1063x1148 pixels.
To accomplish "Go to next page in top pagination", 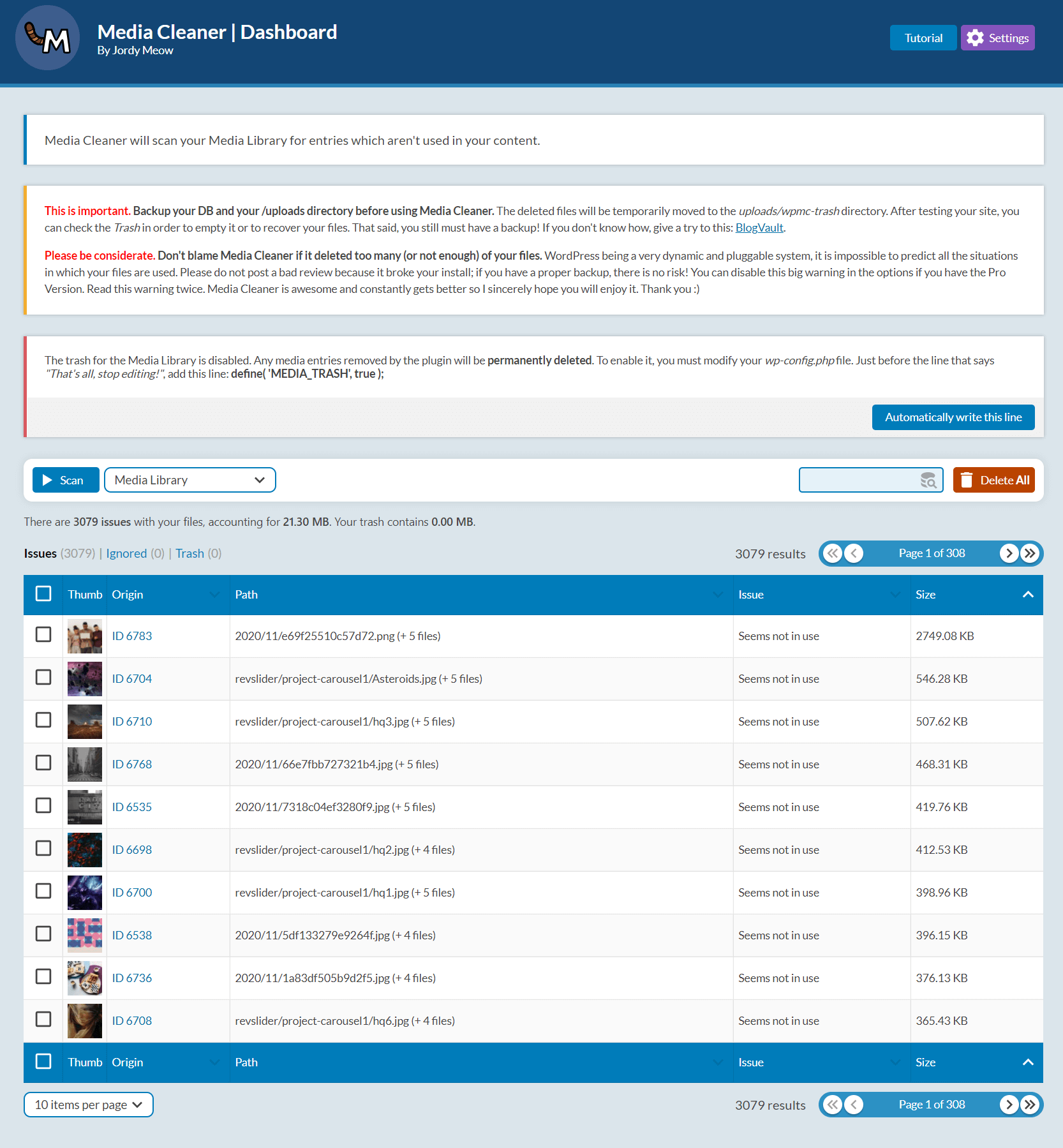I will click(x=1008, y=553).
